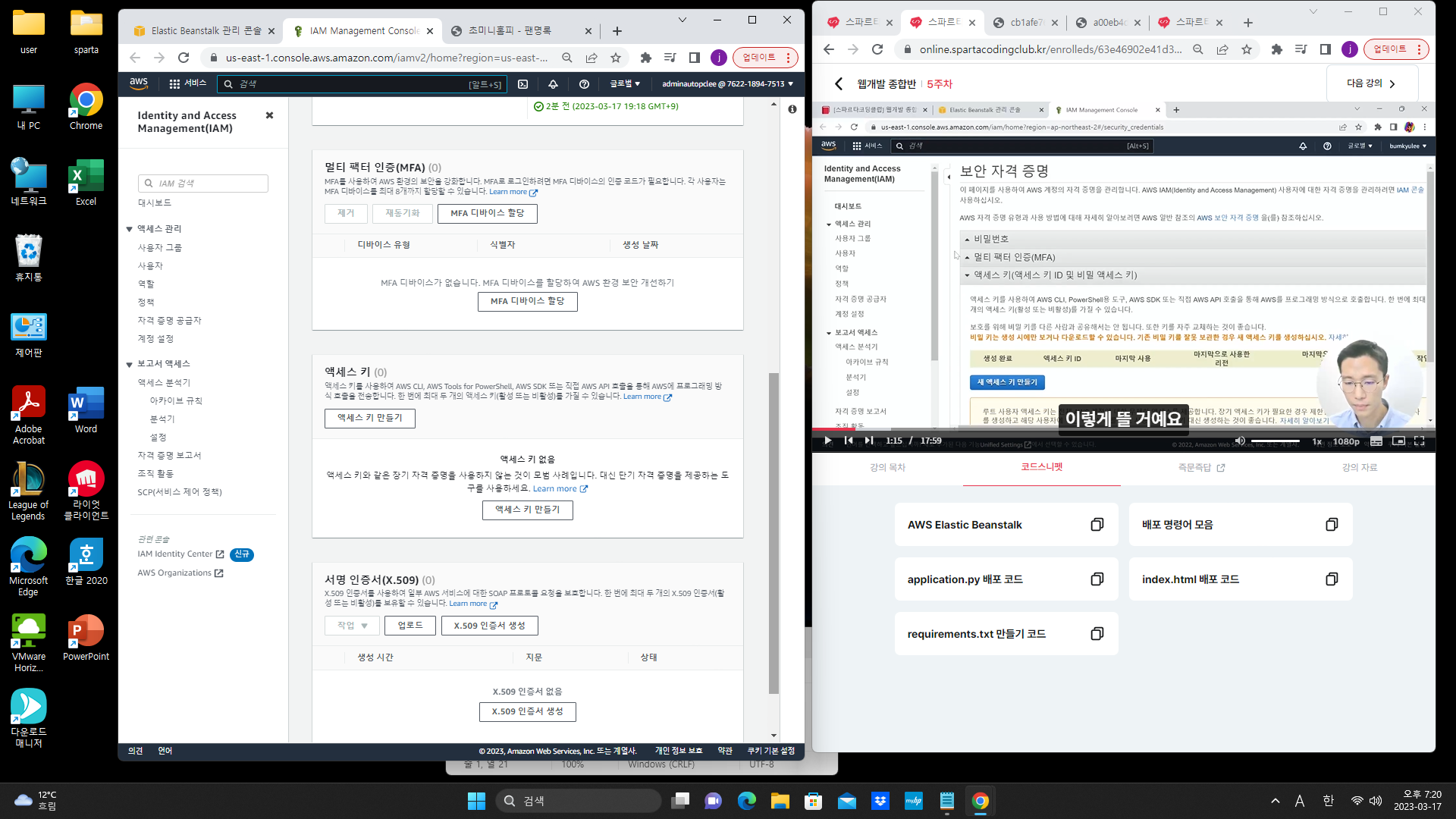Copy requirements.txt 만들기 코드 snippet

click(1097, 634)
